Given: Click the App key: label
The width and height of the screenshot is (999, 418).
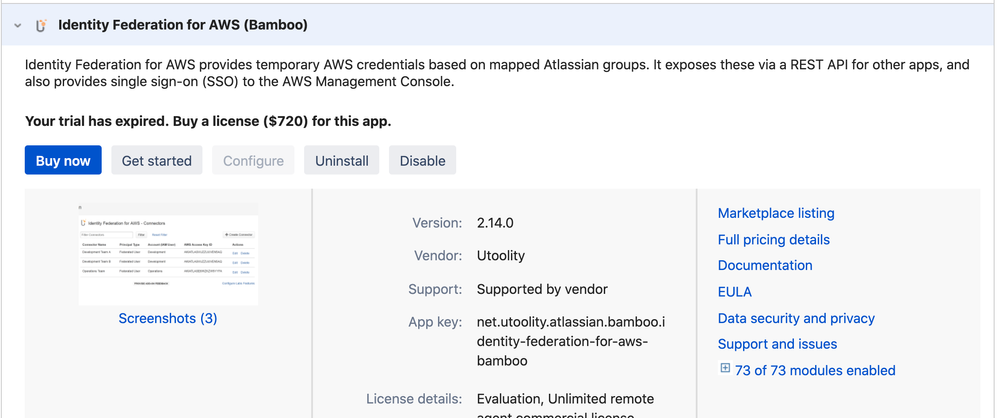Looking at the screenshot, I should click(435, 322).
